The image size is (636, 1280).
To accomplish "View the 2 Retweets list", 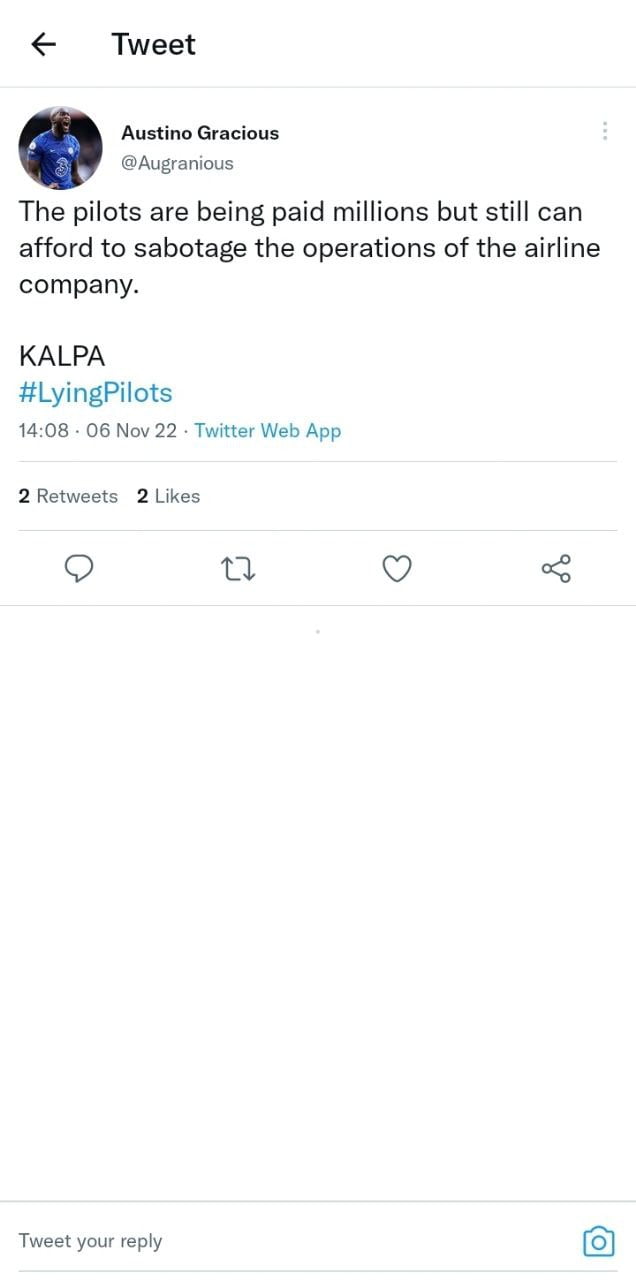I will [x=68, y=496].
